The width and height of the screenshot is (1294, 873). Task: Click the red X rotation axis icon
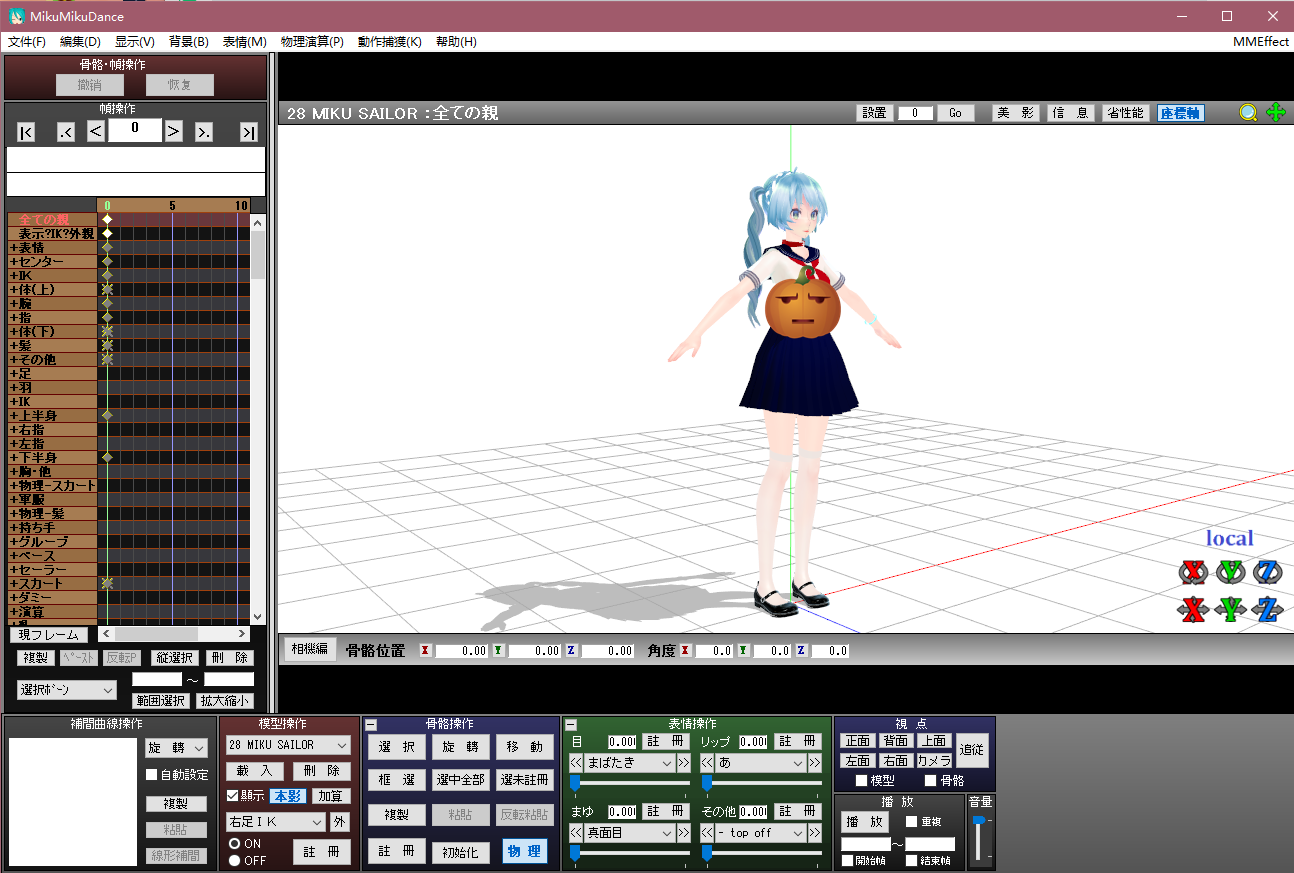(1192, 572)
